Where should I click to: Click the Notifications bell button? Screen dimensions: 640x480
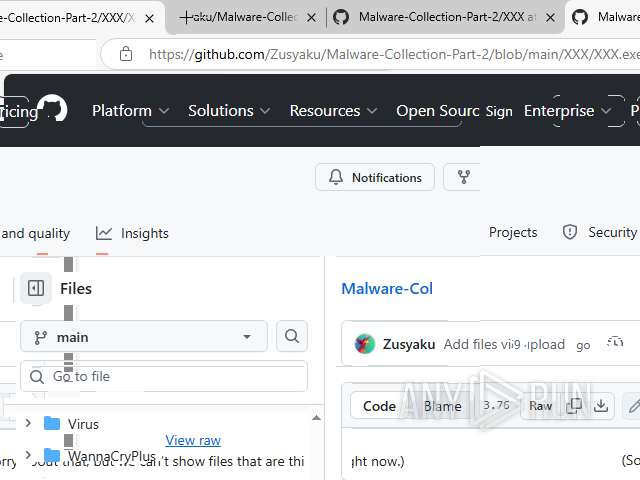[x=375, y=177]
